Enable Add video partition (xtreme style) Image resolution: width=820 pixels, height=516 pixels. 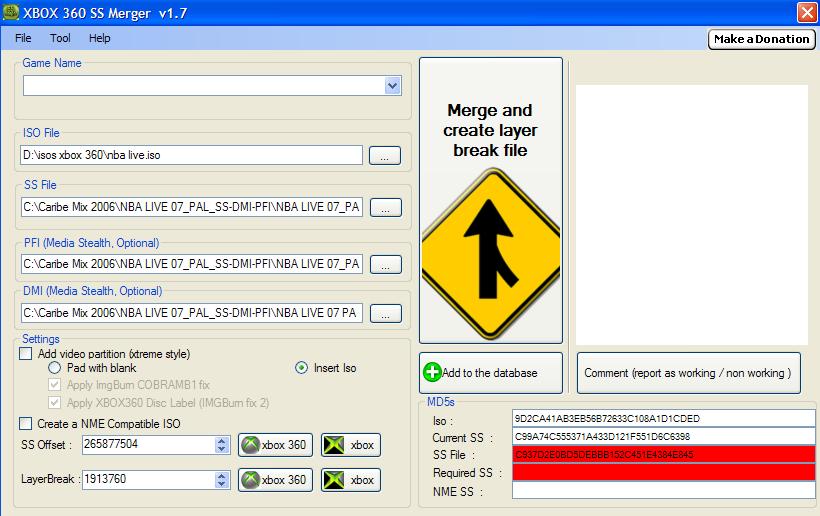pos(26,354)
